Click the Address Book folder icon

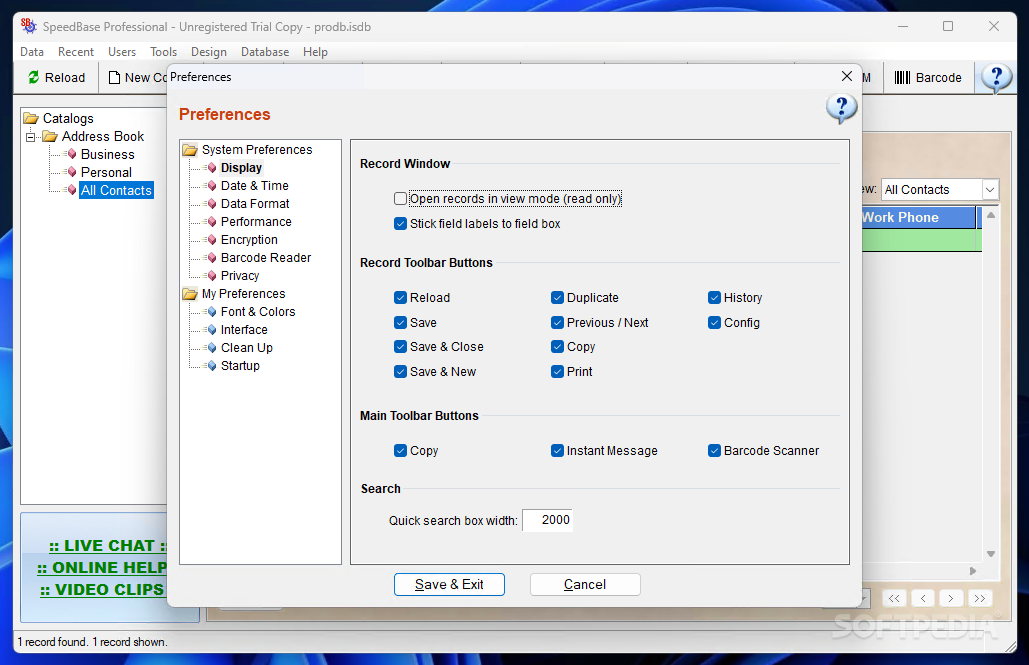pyautogui.click(x=50, y=137)
